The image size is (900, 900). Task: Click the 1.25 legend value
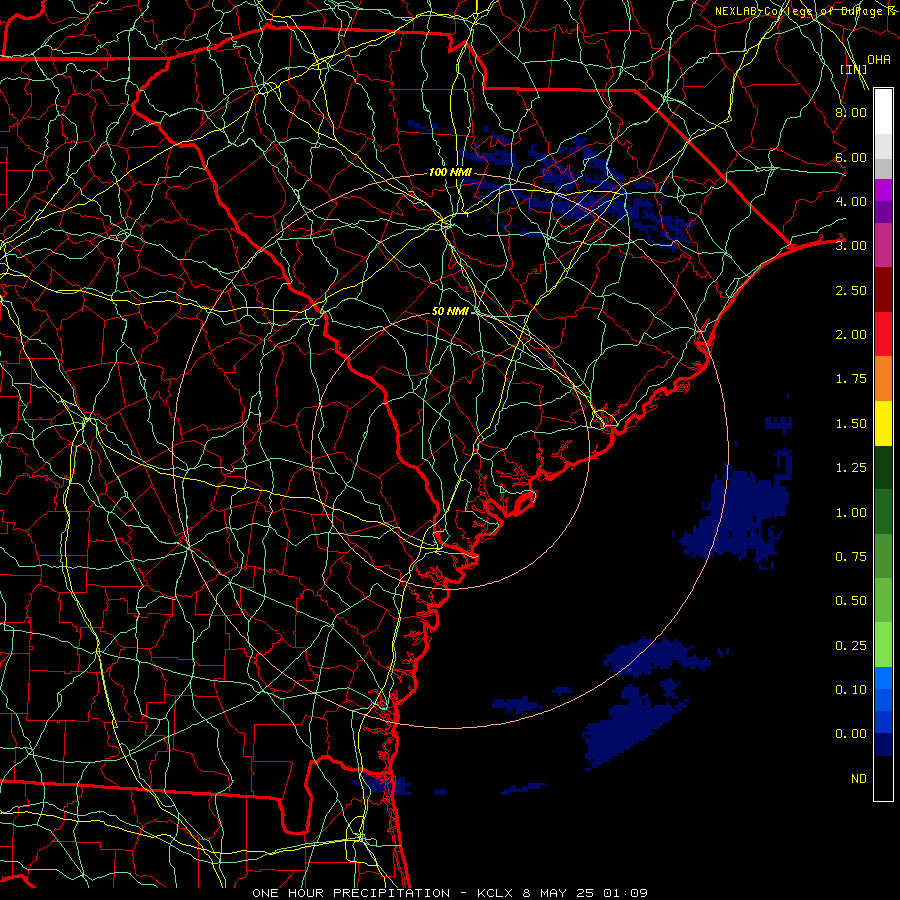pos(851,468)
